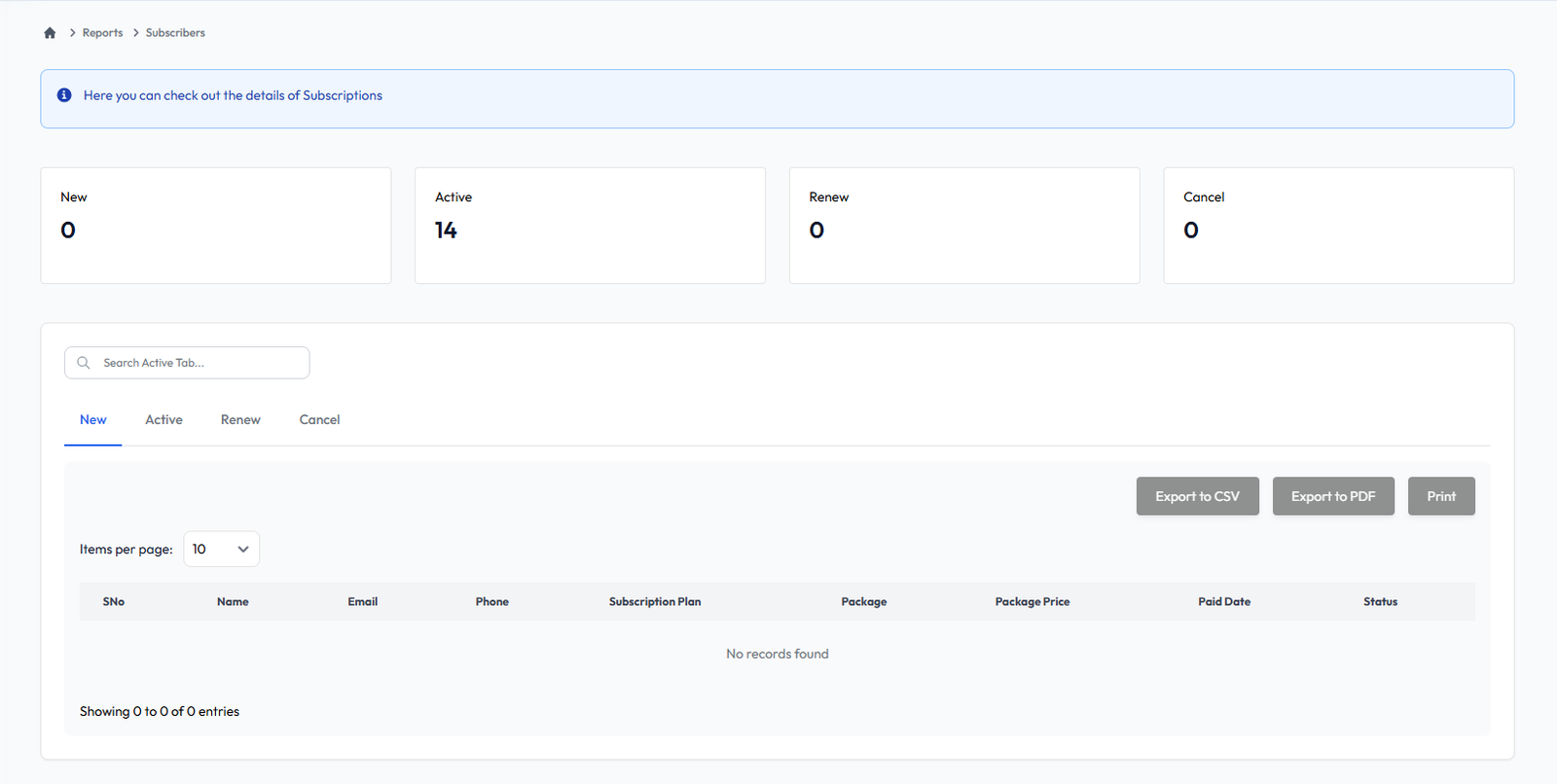Open Reports breadcrumb link
The height and width of the screenshot is (784, 1557).
coord(102,33)
